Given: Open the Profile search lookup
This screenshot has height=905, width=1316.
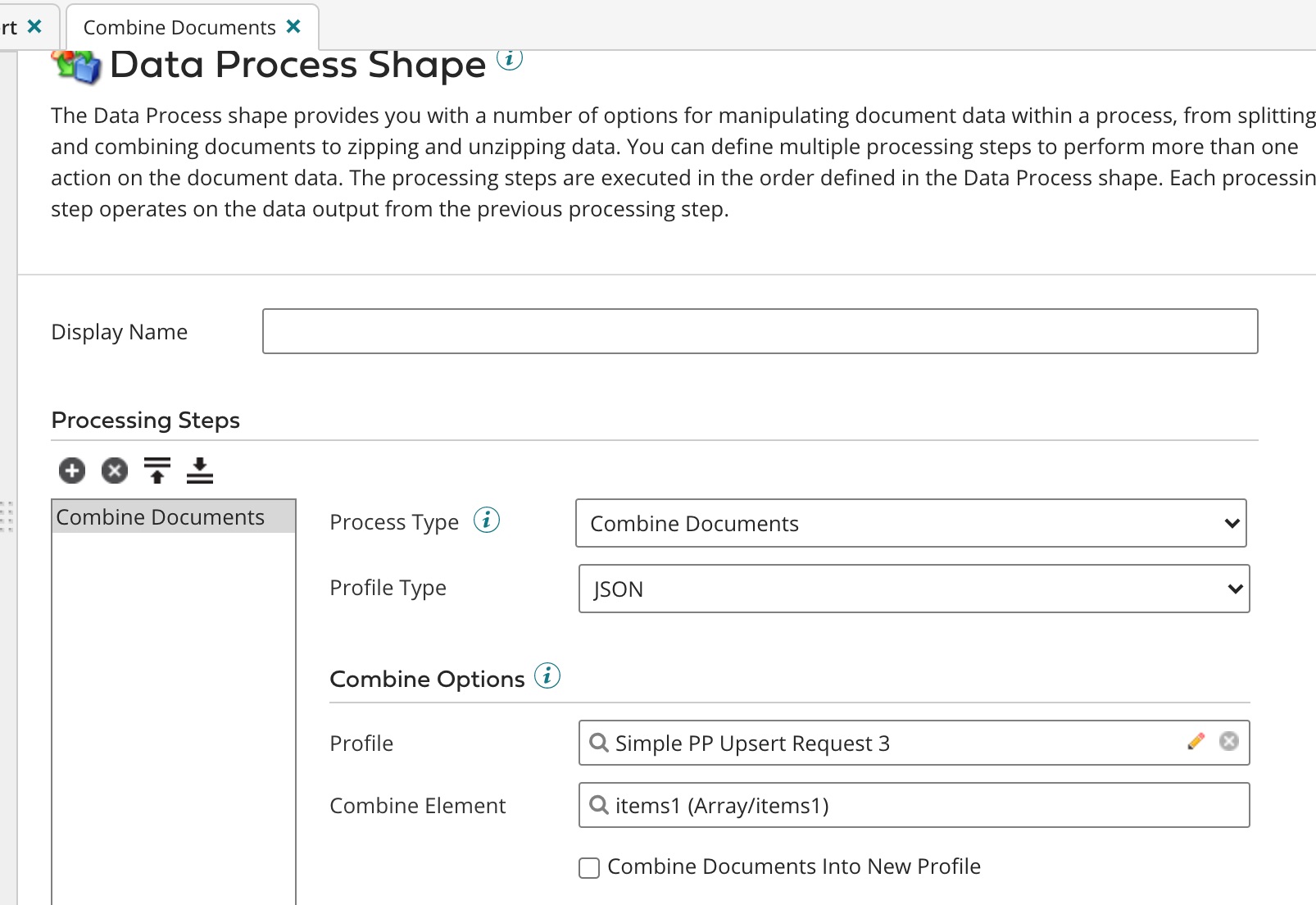Looking at the screenshot, I should [597, 744].
